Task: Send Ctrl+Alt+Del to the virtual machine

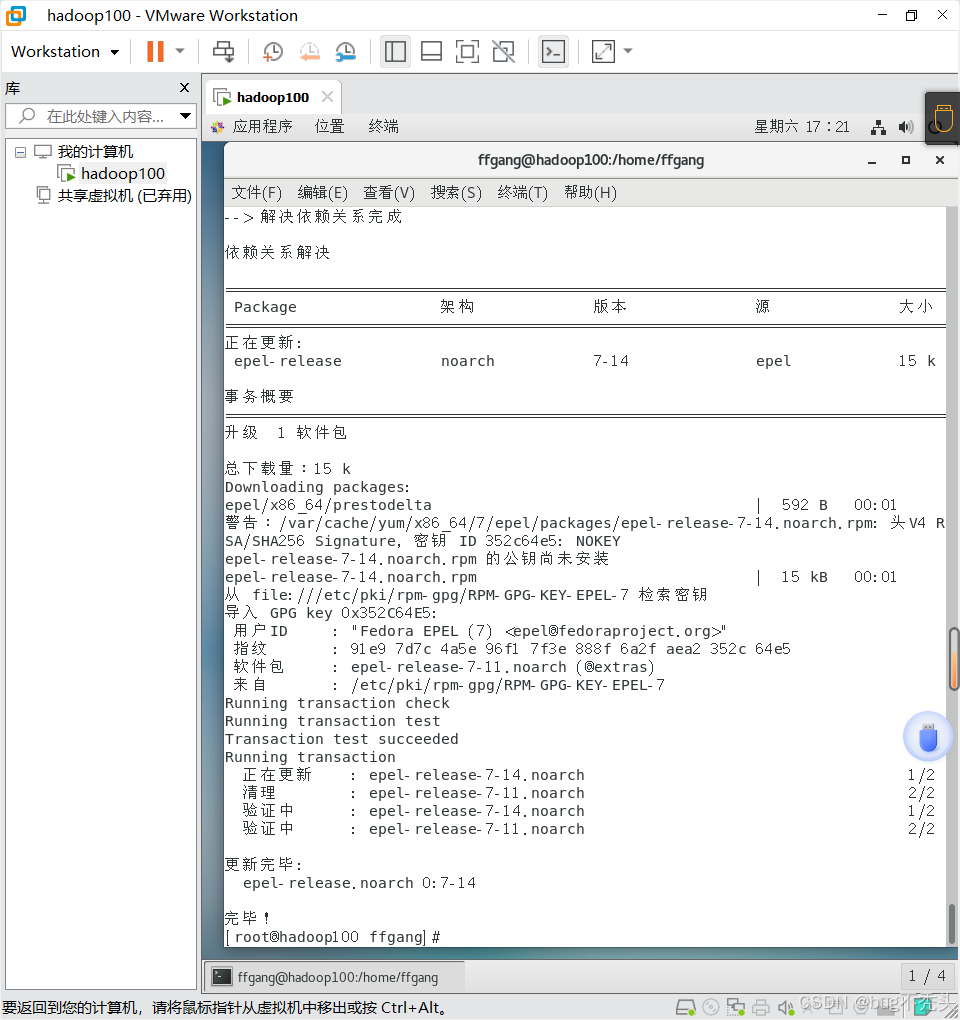Action: click(224, 51)
